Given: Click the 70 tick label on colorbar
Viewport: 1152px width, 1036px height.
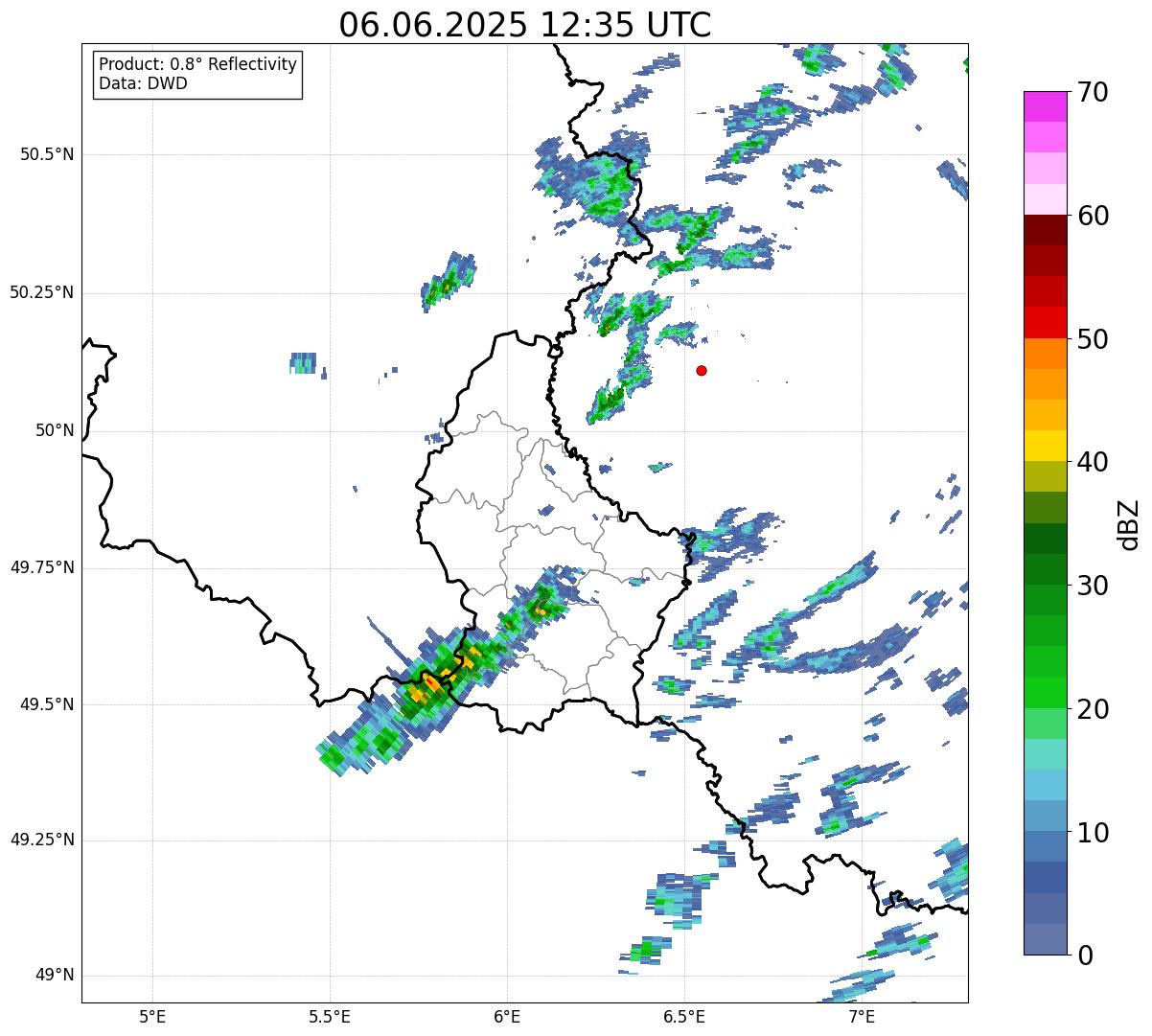Looking at the screenshot, I should (1093, 92).
